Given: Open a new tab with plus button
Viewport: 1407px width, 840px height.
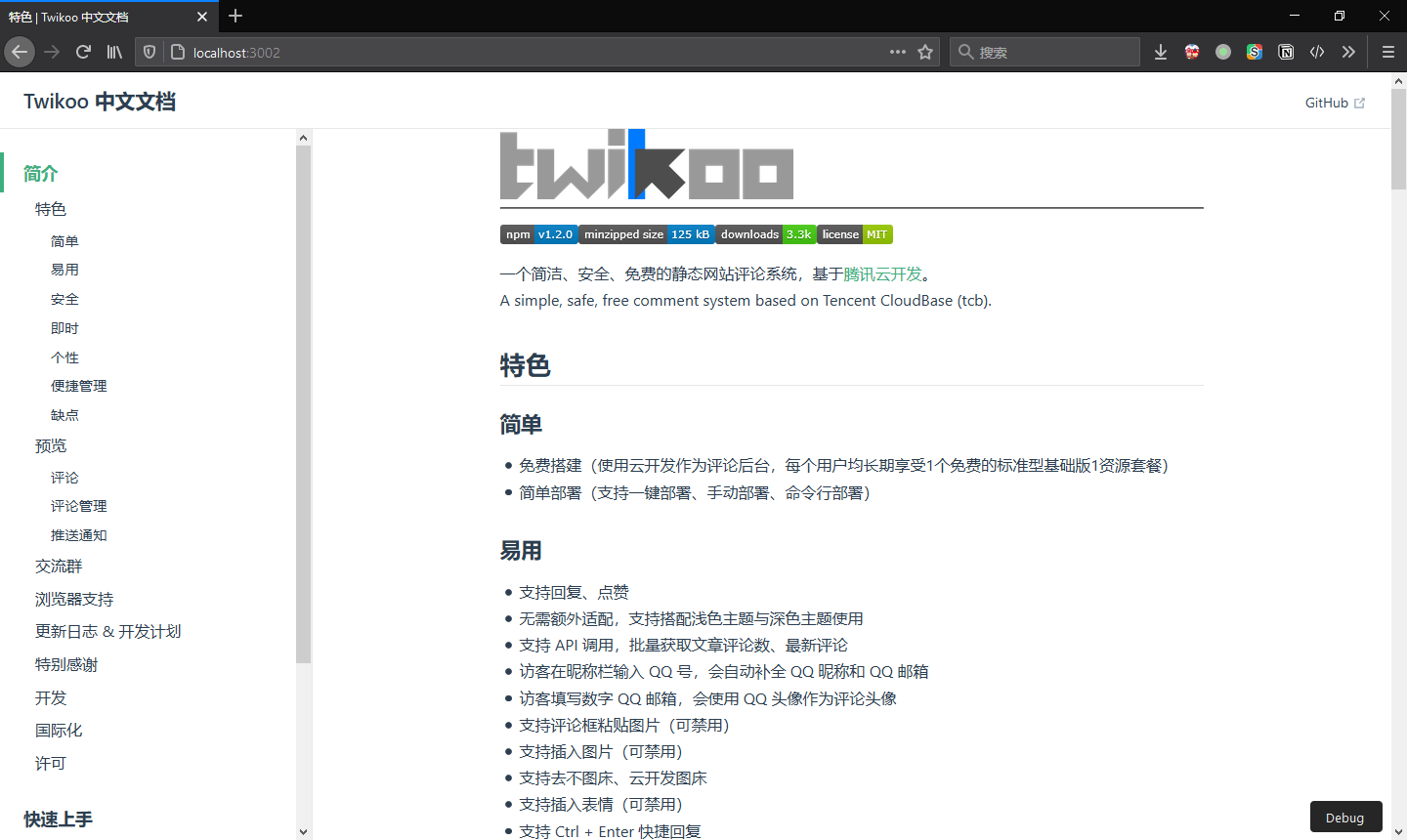Looking at the screenshot, I should point(235,16).
